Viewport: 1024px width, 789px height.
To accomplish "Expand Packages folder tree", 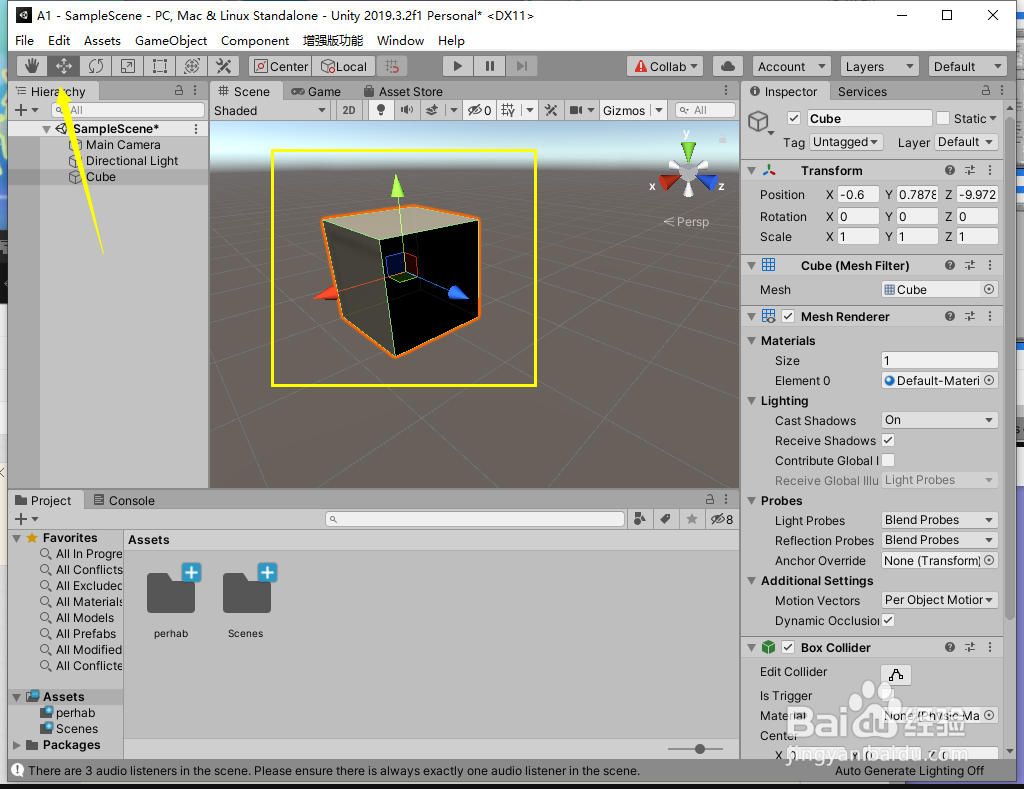I will click(17, 745).
